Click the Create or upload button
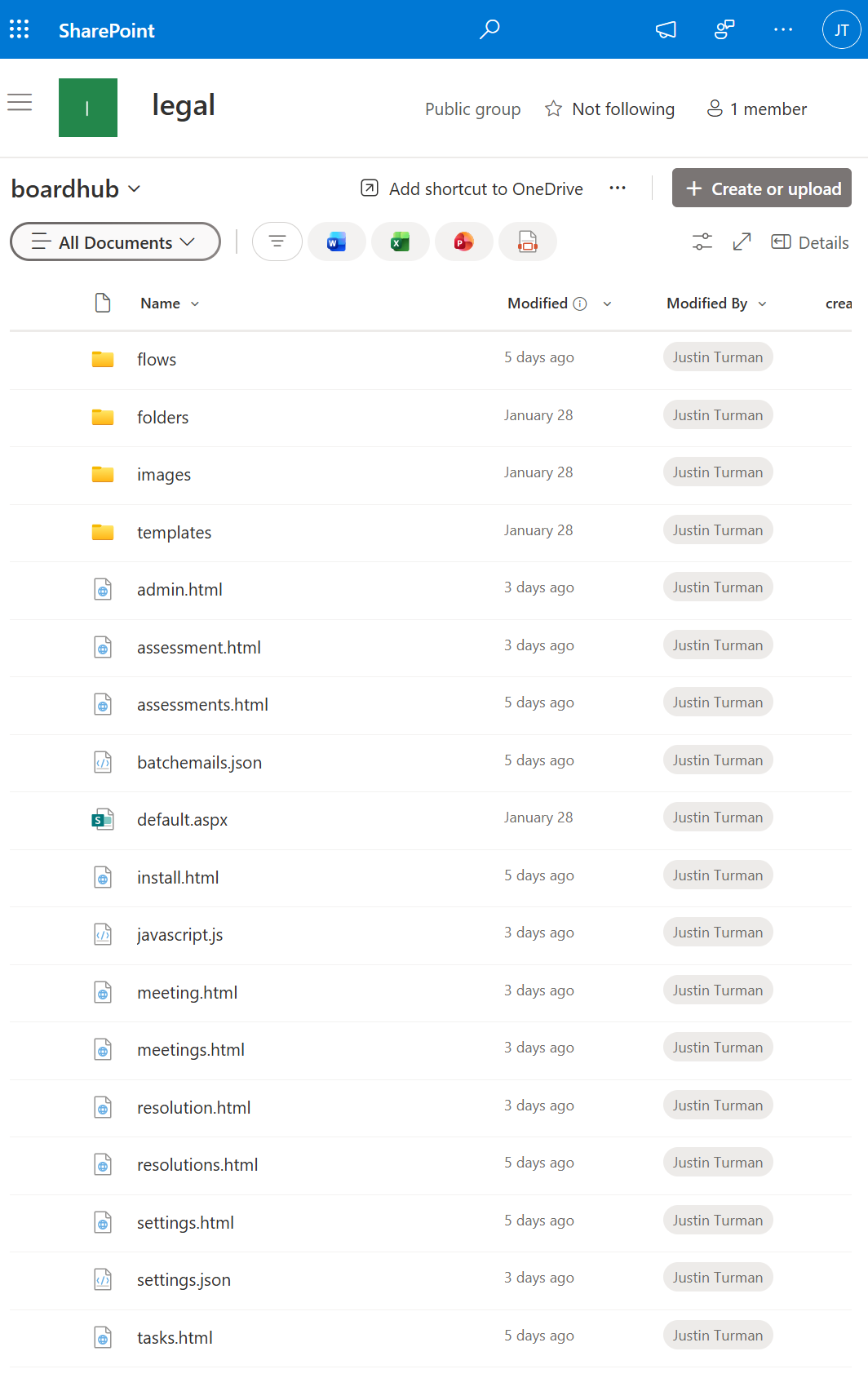 [x=762, y=188]
